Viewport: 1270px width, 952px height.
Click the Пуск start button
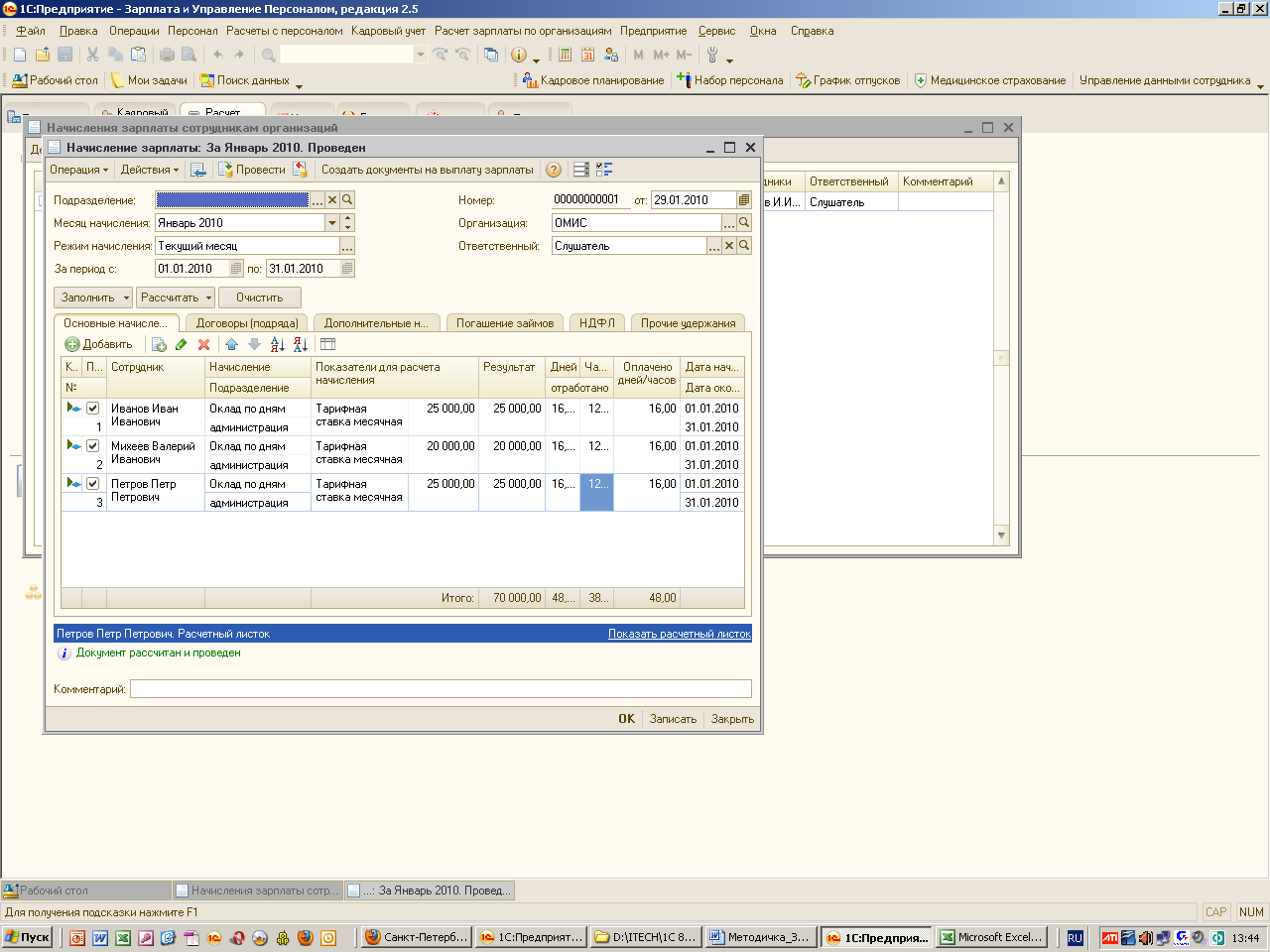[x=28, y=937]
